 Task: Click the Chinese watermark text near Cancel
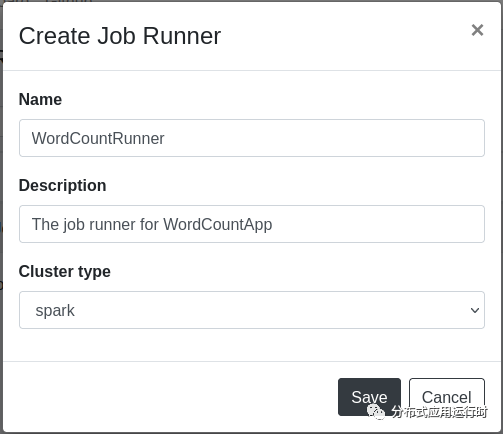click(x=439, y=412)
